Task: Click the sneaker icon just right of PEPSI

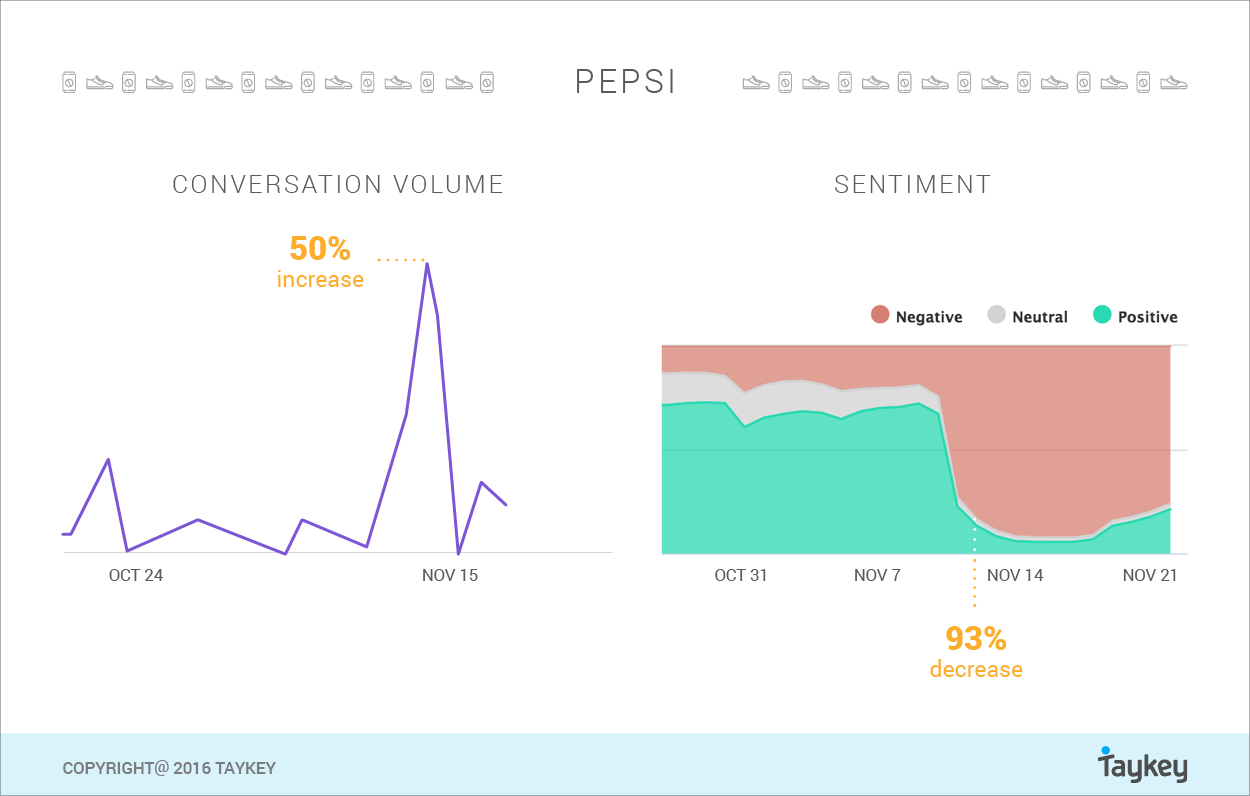Action: [x=756, y=83]
